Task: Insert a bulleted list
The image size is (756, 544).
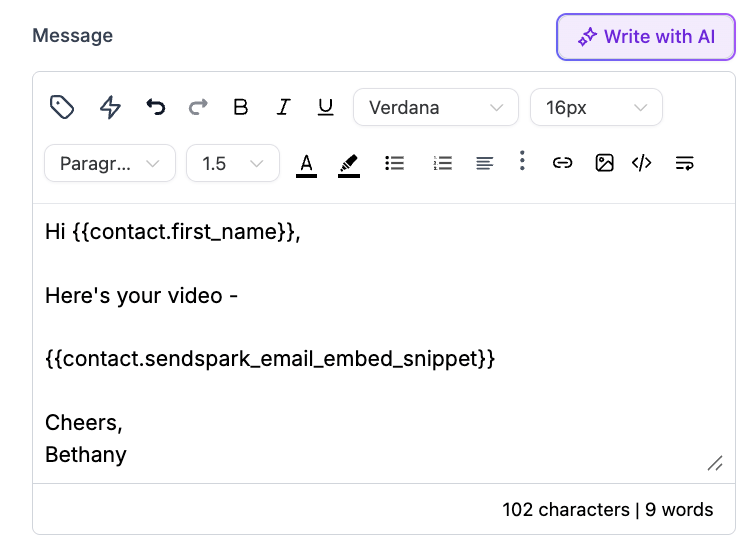Action: tap(395, 163)
